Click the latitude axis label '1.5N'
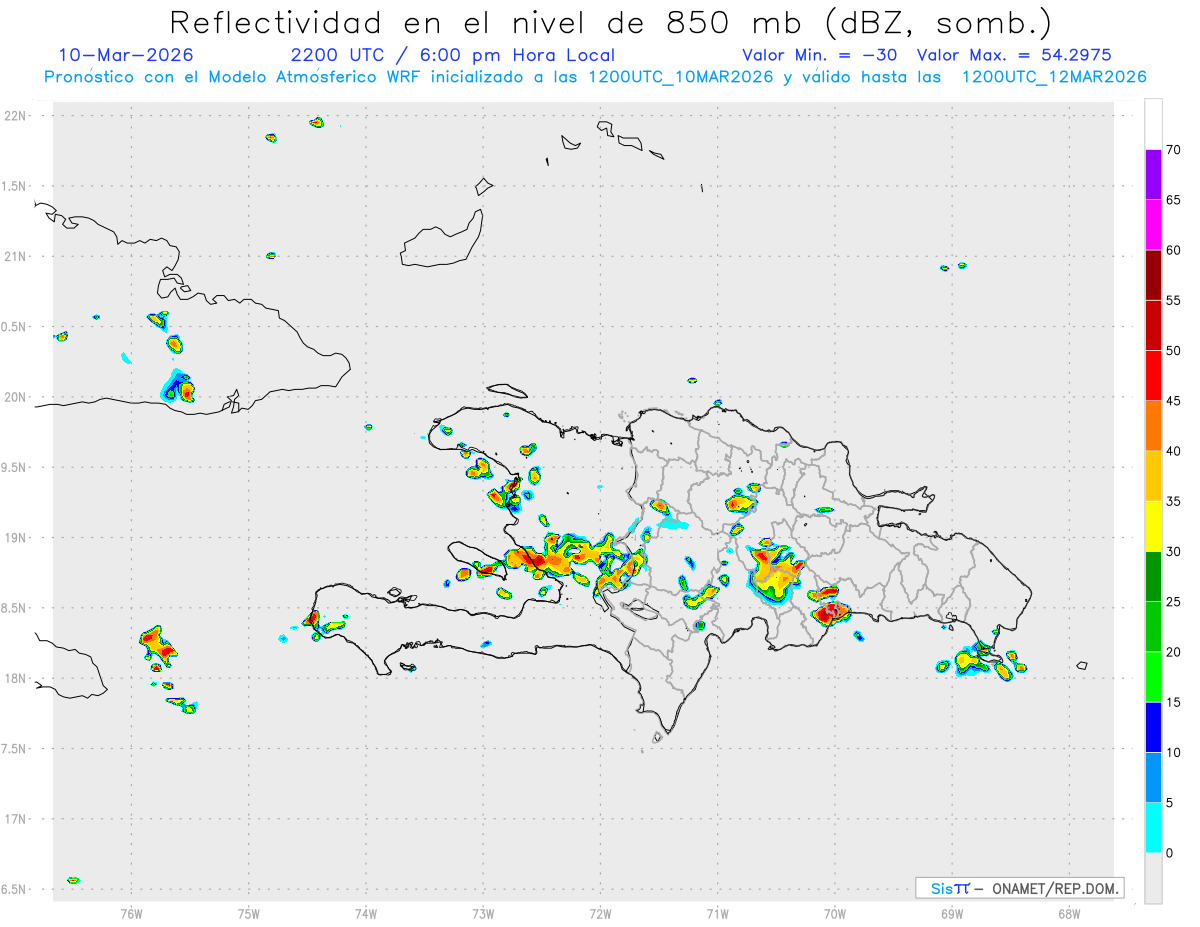This screenshot has height=927, width=1200. coord(14,186)
